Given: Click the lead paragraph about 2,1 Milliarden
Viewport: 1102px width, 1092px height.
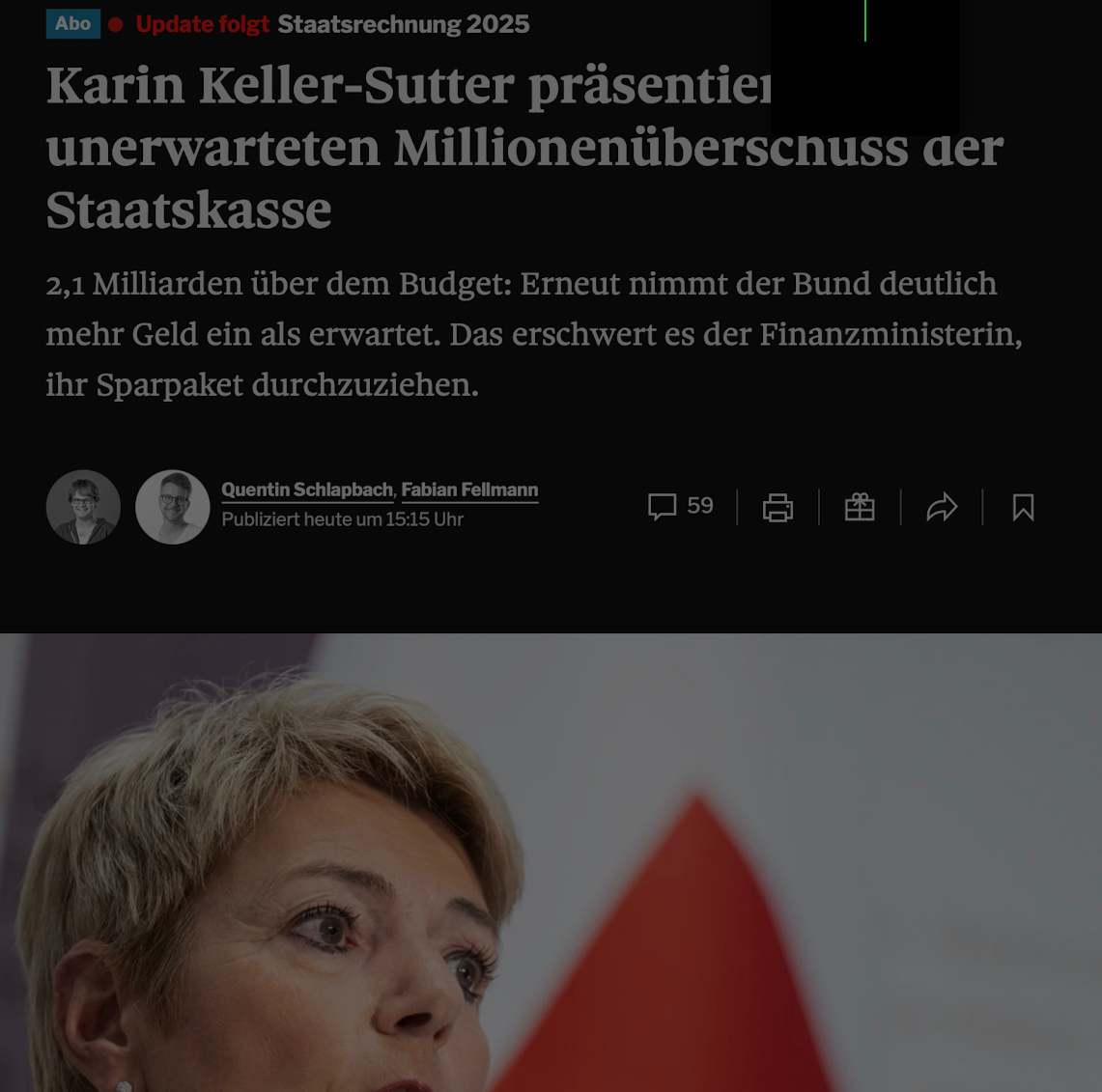Looking at the screenshot, I should 534,334.
